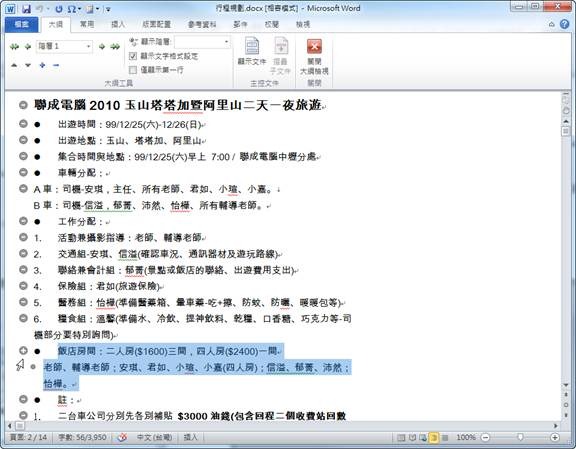Image resolution: width=576 pixels, height=449 pixels.
Task: Switch to Draft view icon
Action: [x=445, y=437]
